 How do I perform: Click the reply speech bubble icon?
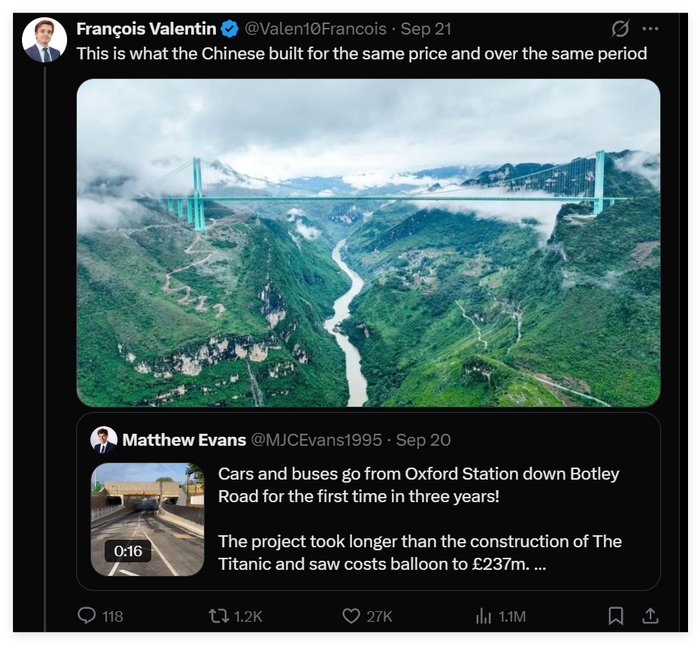pyautogui.click(x=87, y=615)
